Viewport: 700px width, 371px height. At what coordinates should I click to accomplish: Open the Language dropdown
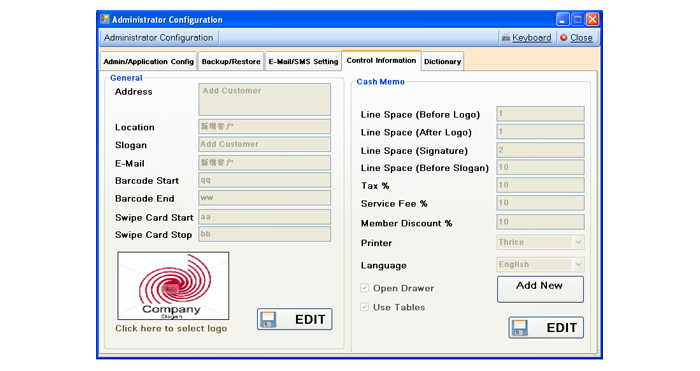click(x=579, y=264)
